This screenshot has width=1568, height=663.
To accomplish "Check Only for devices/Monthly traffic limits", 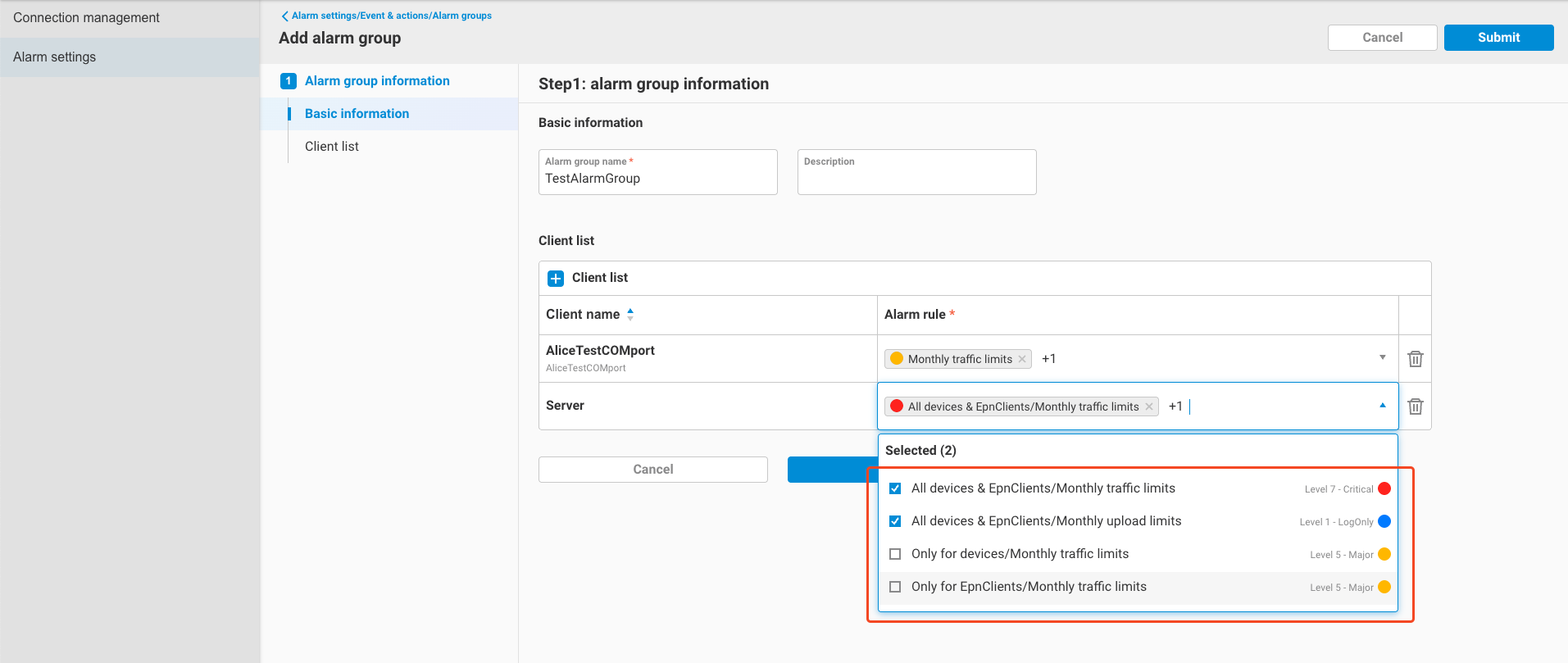I will tap(895, 554).
